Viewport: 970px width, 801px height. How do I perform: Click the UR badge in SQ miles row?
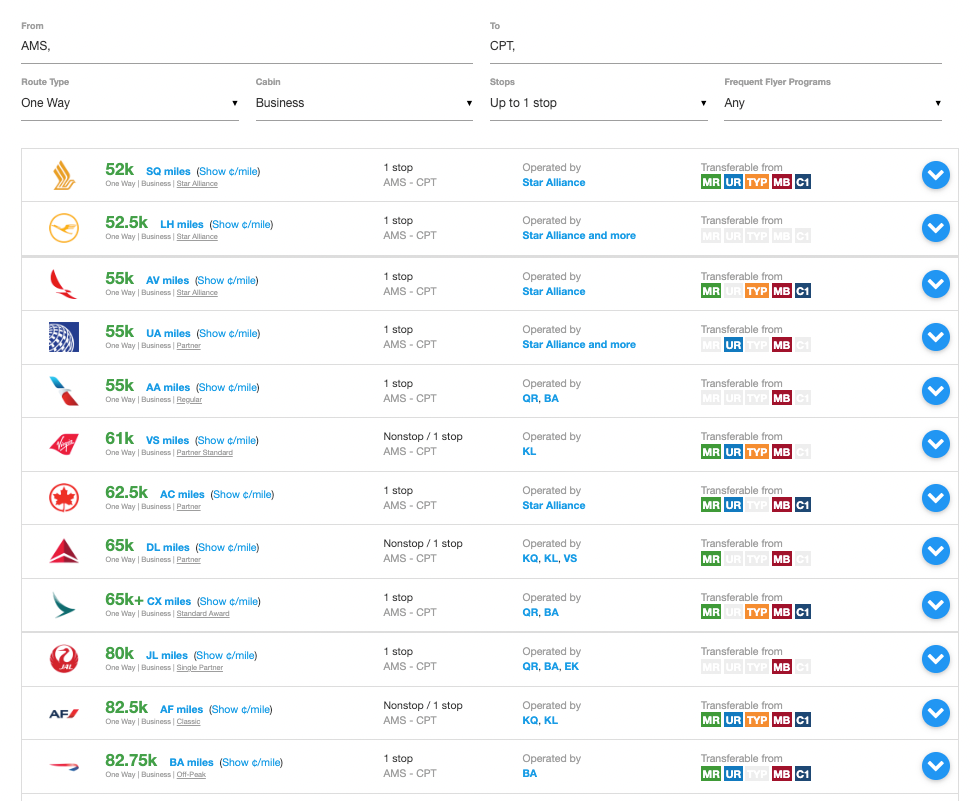coord(733,182)
